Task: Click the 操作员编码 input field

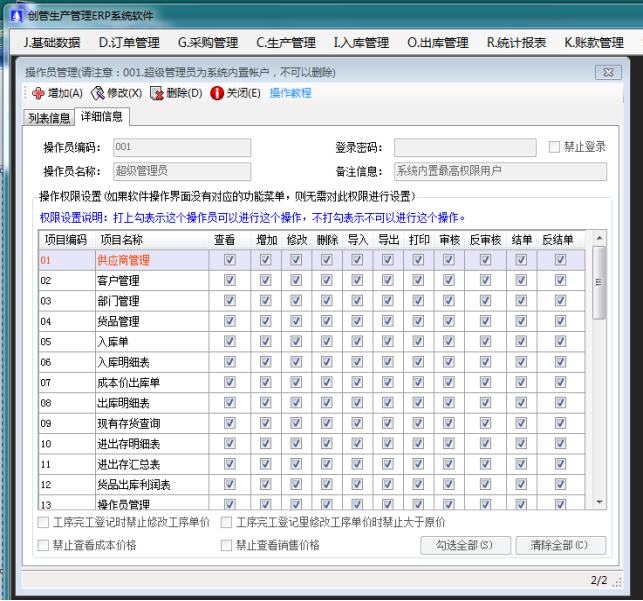Action: 182,147
